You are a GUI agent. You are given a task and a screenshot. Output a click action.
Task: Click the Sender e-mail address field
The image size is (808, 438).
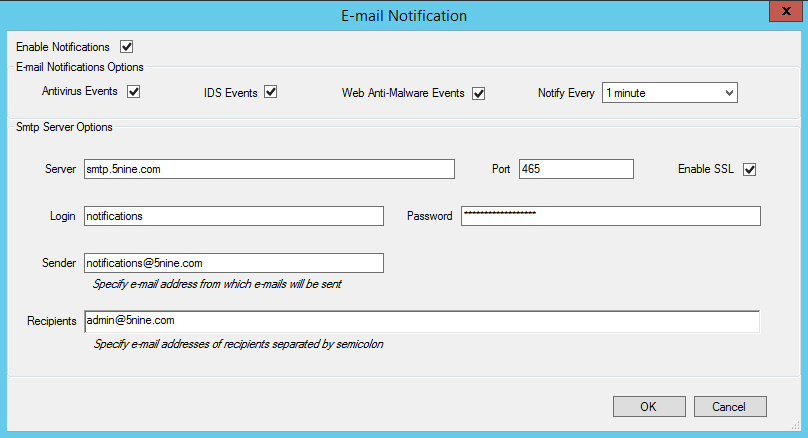click(233, 263)
